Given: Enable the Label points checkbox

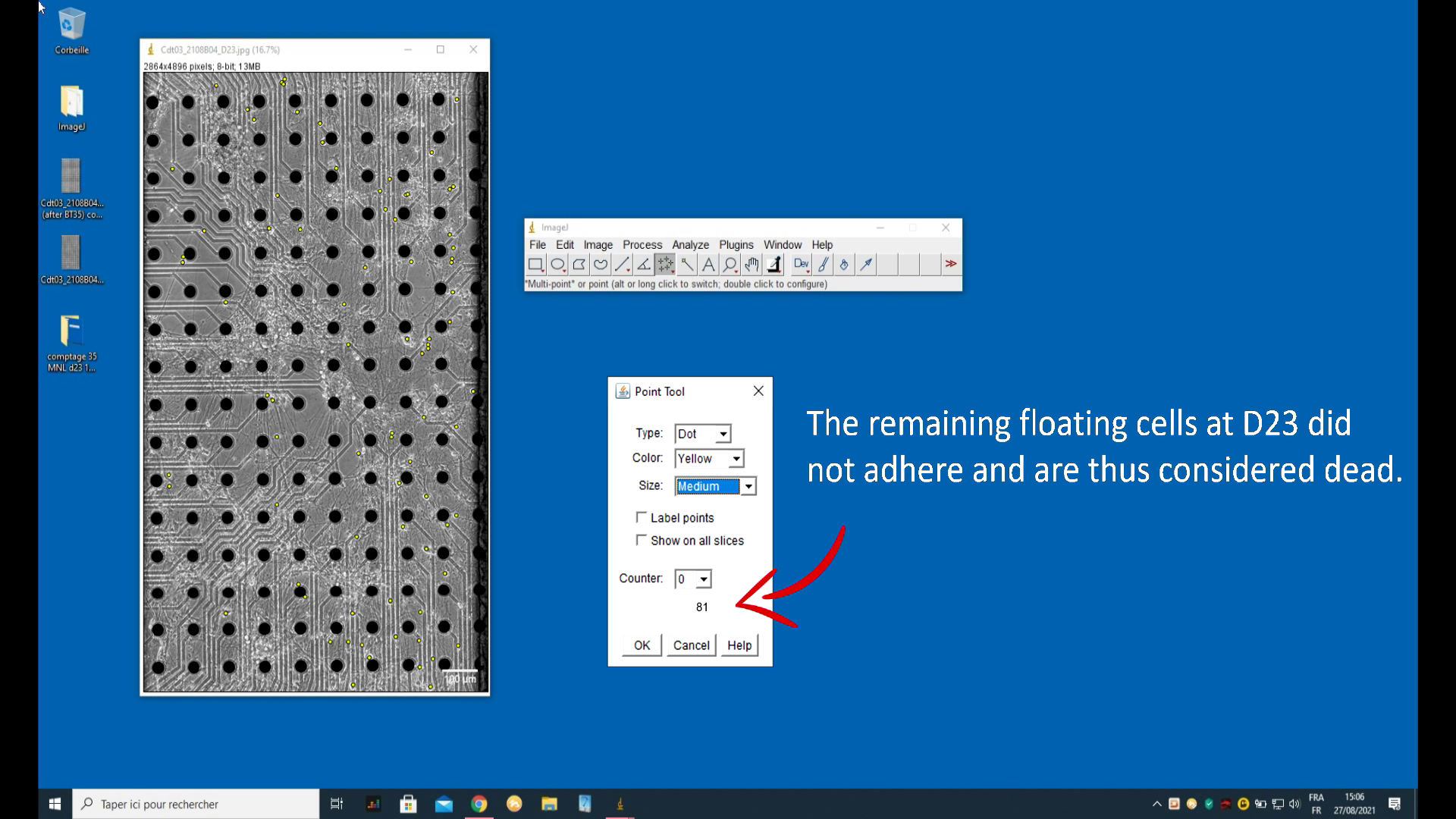Looking at the screenshot, I should [642, 517].
